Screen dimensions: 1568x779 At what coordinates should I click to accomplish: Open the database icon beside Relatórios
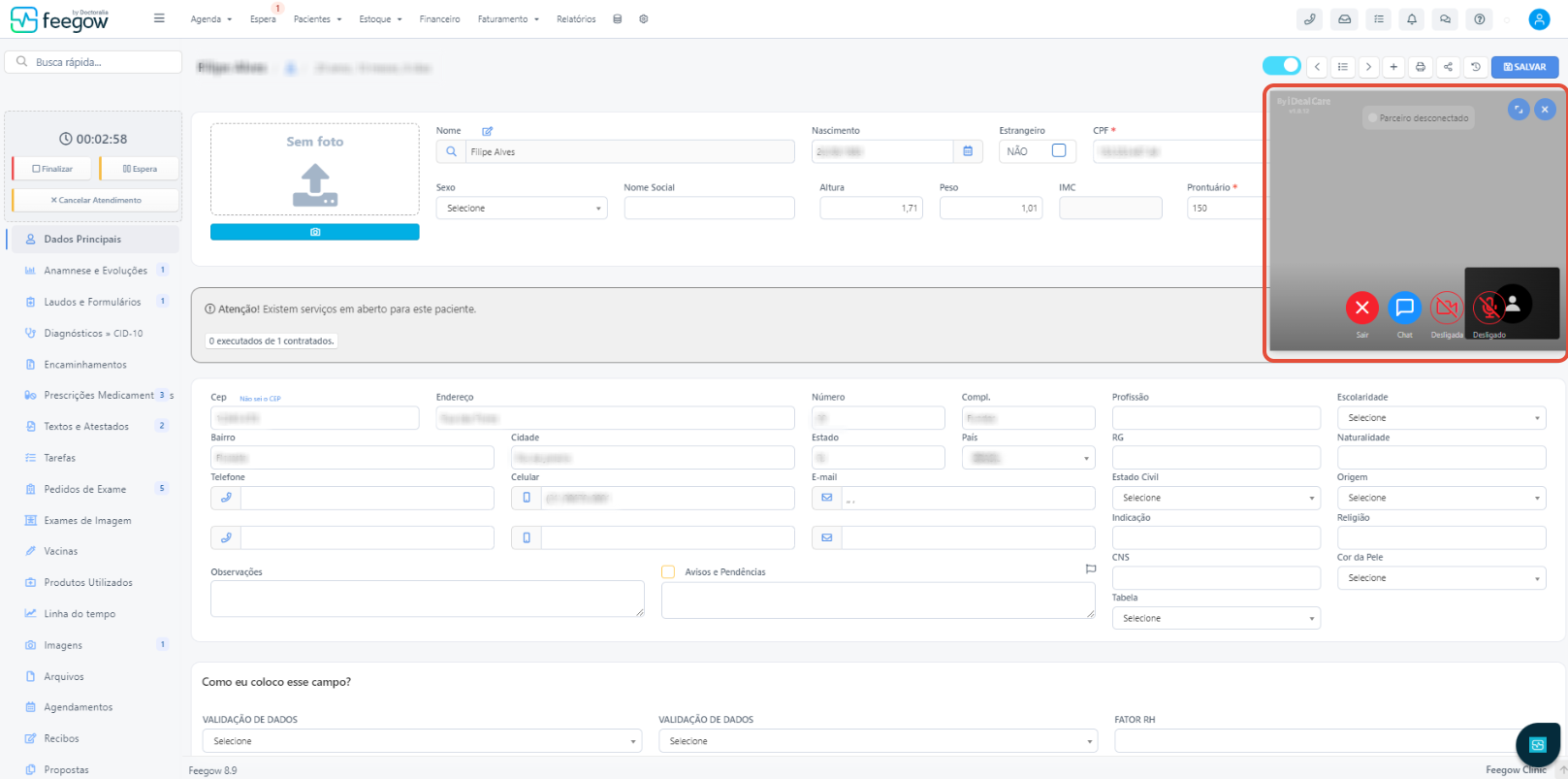[618, 18]
